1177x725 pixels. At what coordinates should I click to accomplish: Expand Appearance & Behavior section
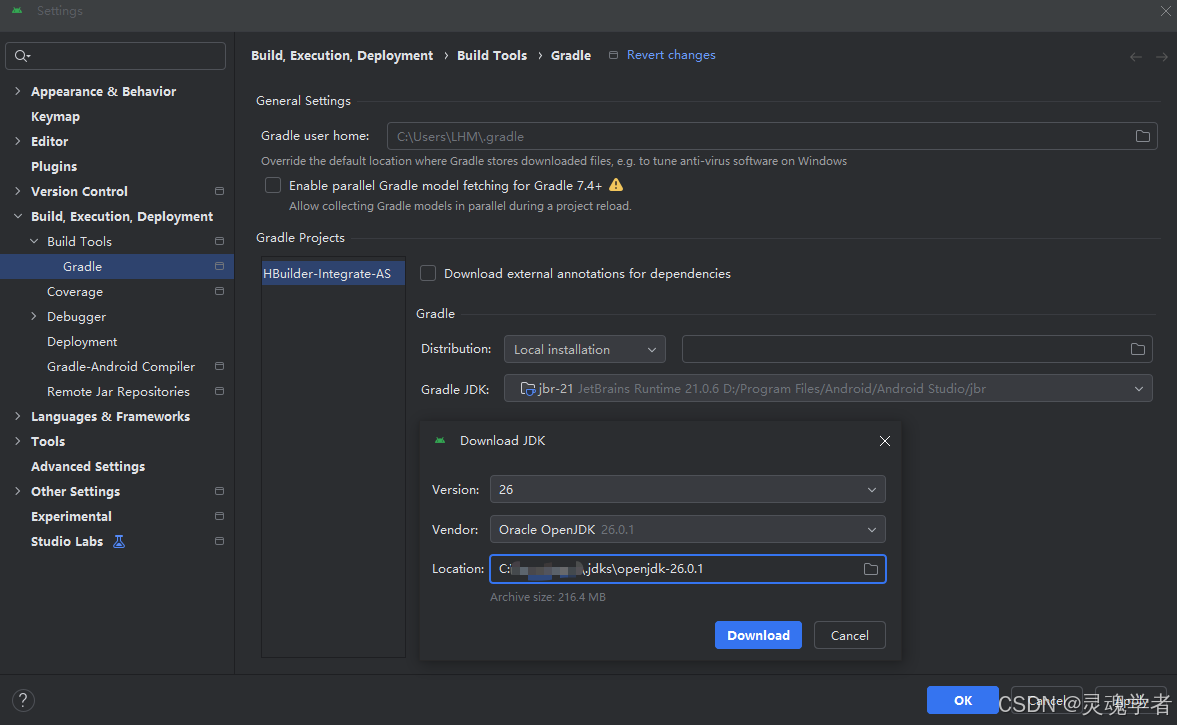pos(17,91)
